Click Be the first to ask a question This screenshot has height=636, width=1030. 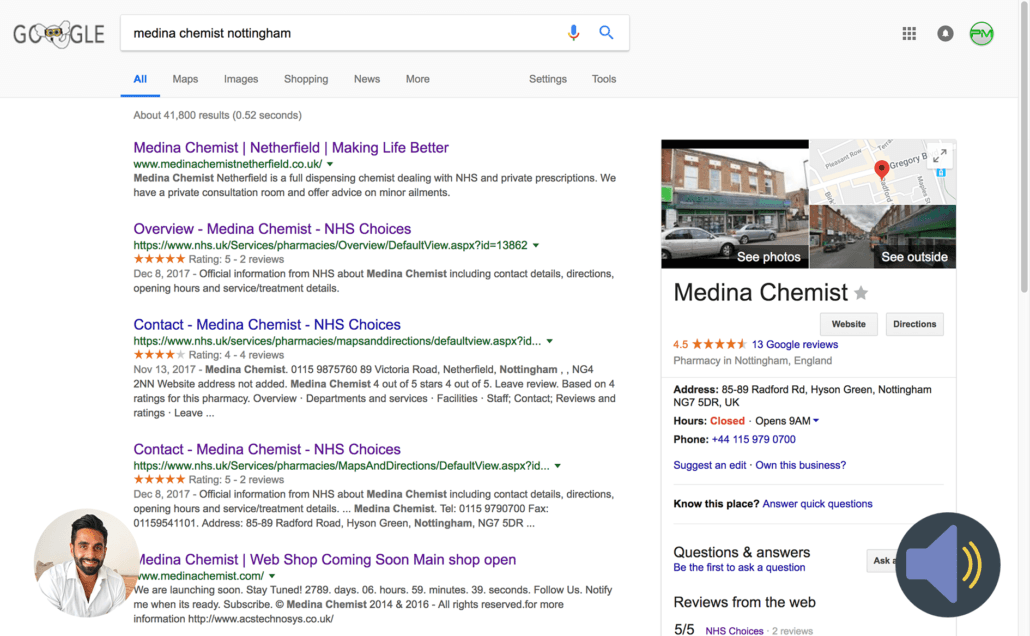(x=739, y=568)
